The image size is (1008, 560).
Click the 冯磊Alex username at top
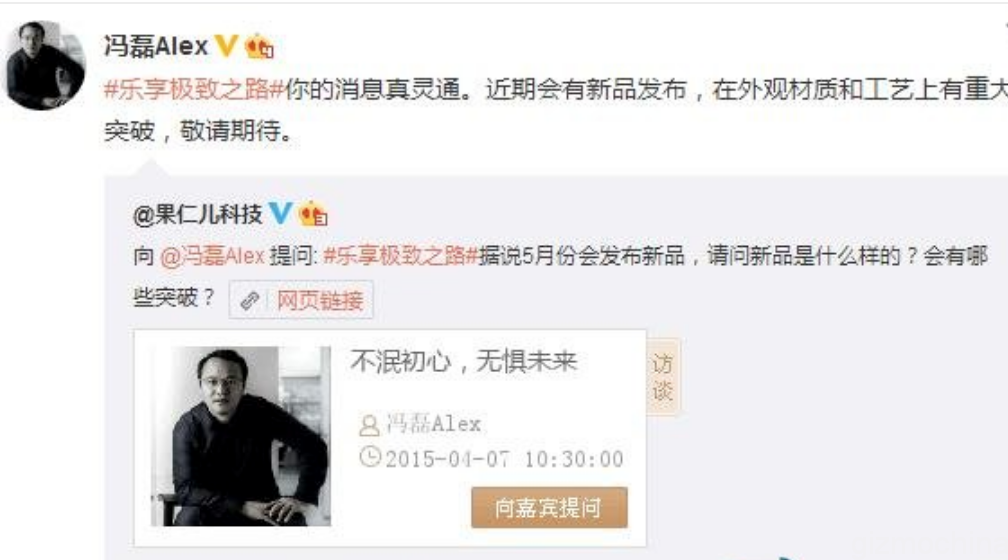point(156,46)
